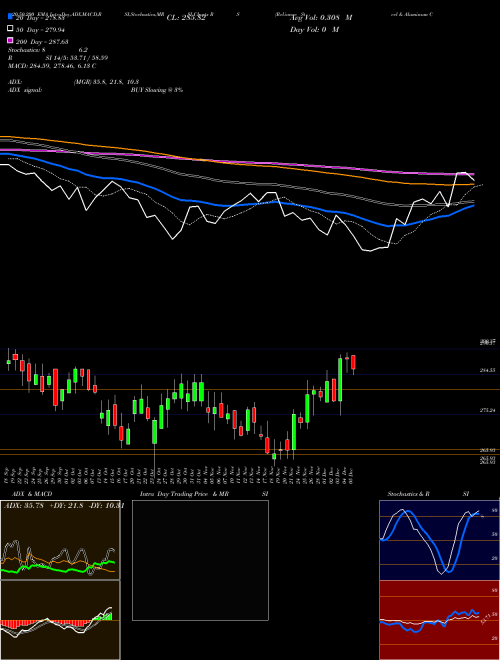
Task: Click the magenta 200 Day line end
Action: click(473, 174)
